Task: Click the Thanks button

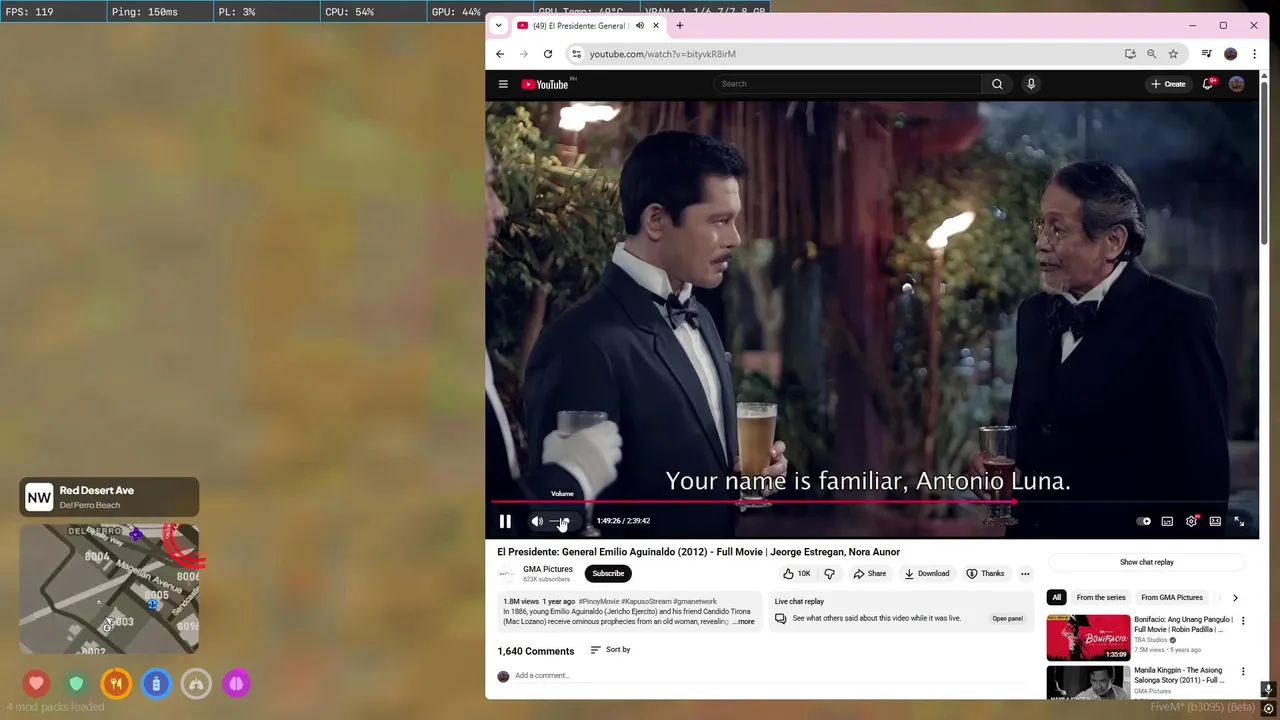Action: point(985,573)
